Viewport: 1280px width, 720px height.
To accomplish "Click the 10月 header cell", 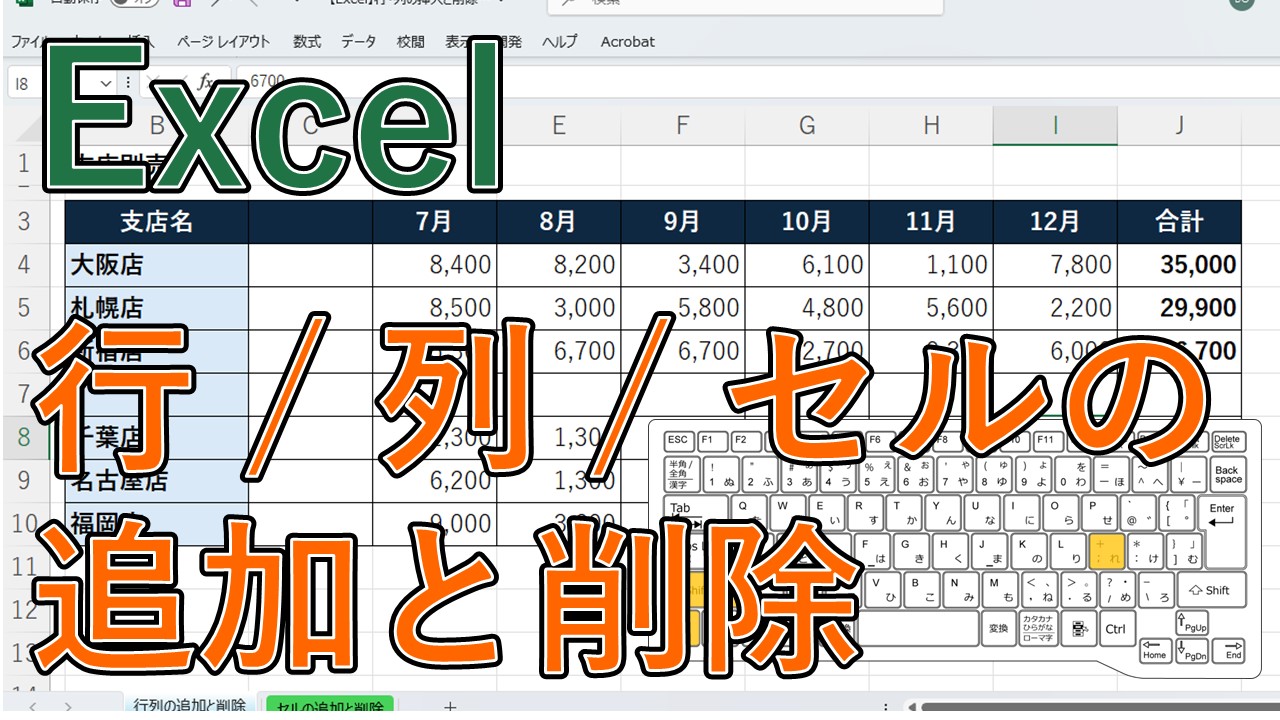I will (807, 221).
